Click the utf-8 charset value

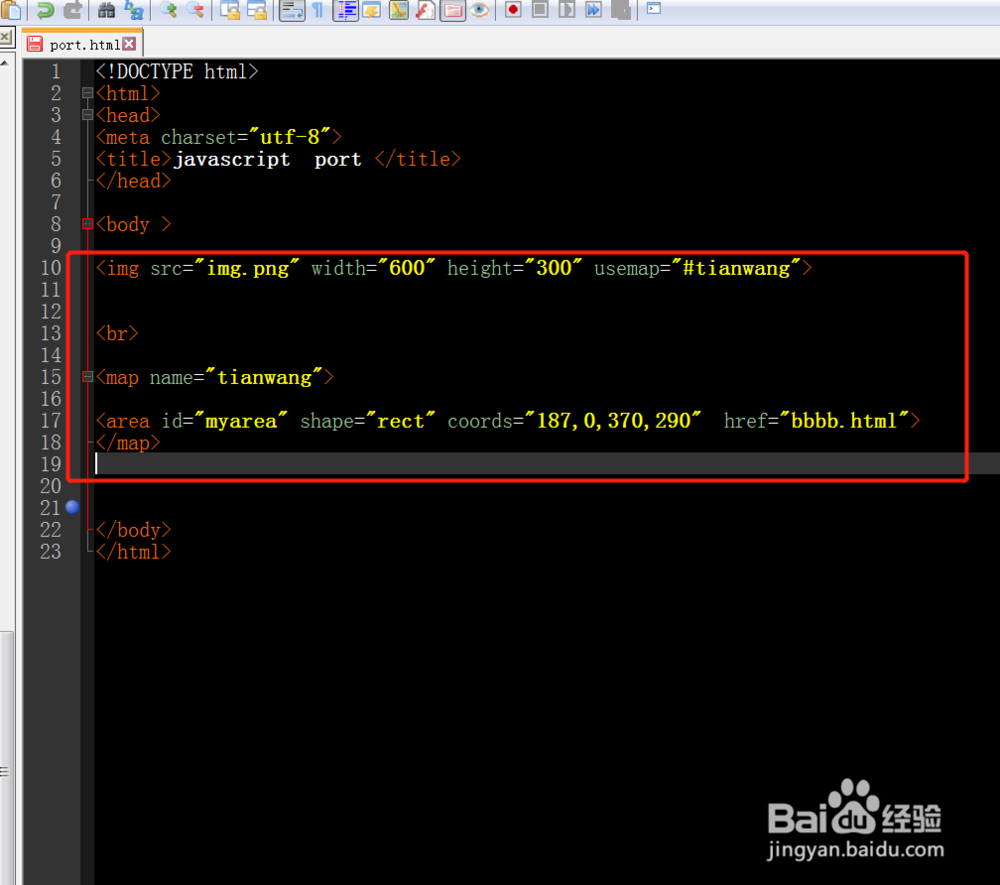[x=290, y=137]
